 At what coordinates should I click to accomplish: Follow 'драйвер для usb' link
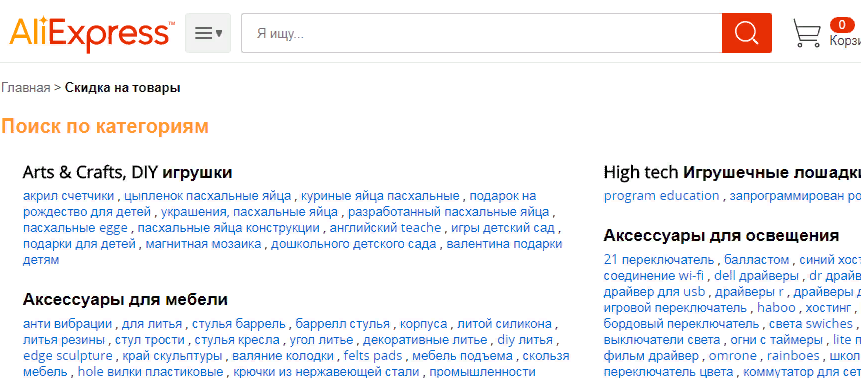(x=655, y=291)
